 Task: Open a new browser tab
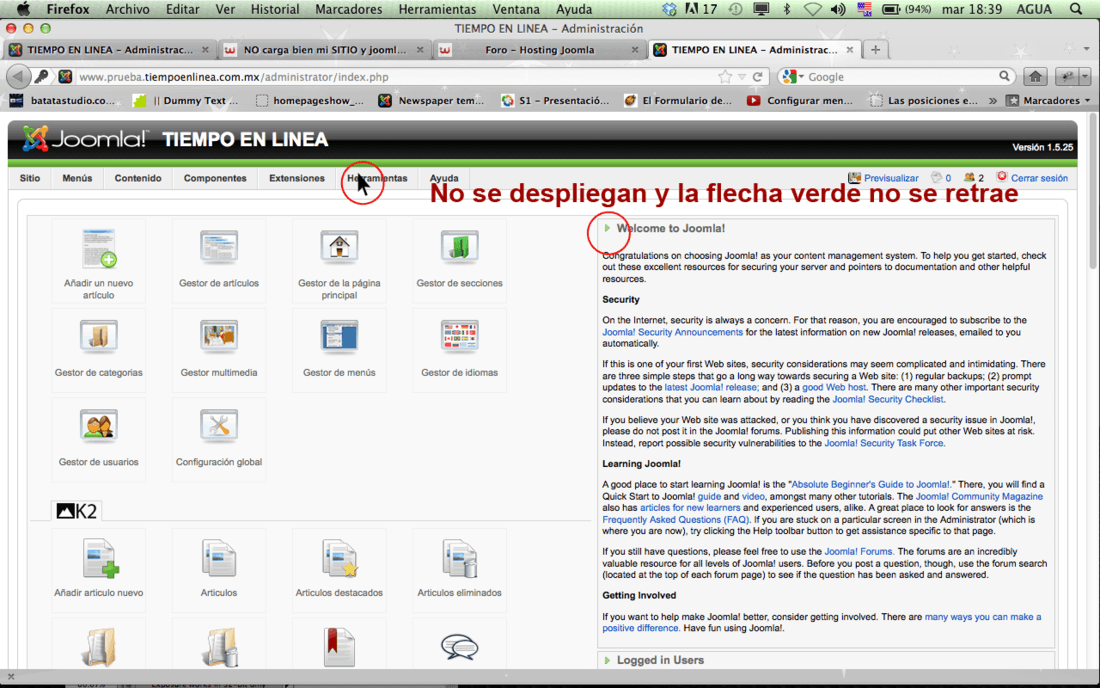[x=876, y=49]
